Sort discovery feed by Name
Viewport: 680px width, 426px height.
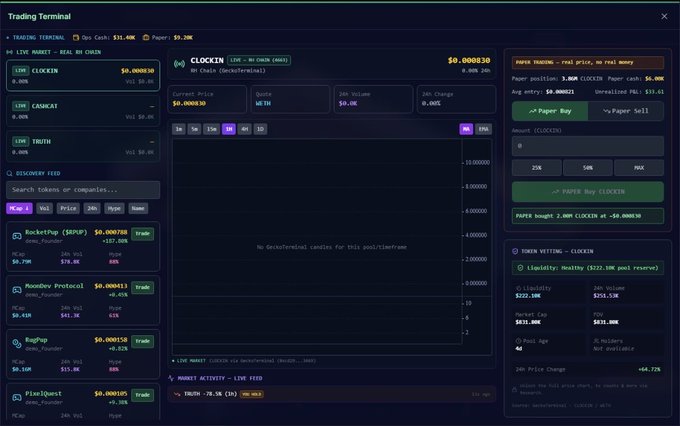[138, 208]
